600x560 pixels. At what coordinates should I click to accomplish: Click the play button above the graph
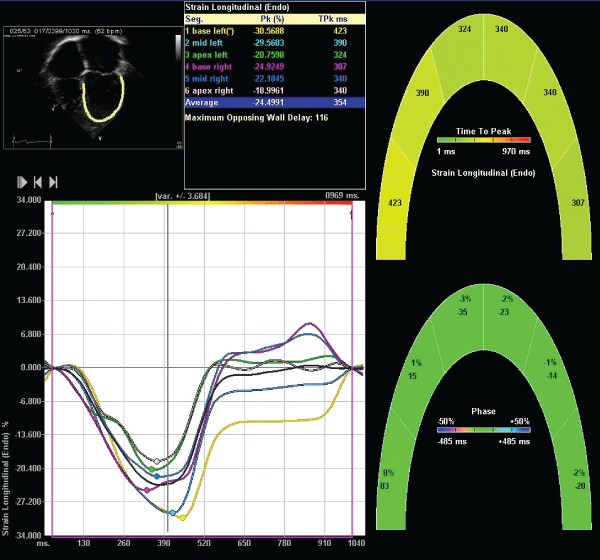[22, 182]
